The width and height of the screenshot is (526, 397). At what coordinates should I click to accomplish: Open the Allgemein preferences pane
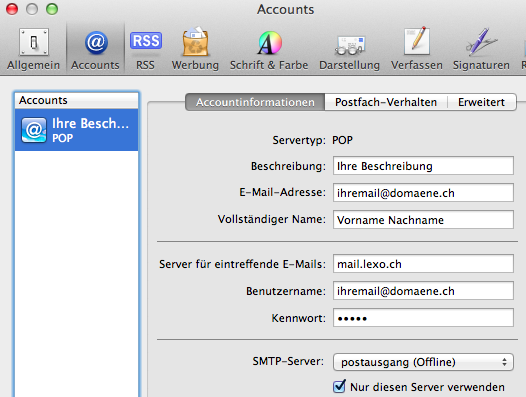(34, 49)
